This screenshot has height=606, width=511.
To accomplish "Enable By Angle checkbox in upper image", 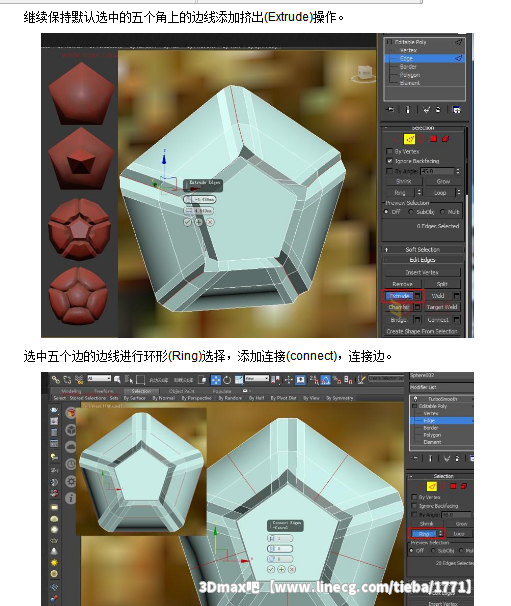I will [x=389, y=170].
